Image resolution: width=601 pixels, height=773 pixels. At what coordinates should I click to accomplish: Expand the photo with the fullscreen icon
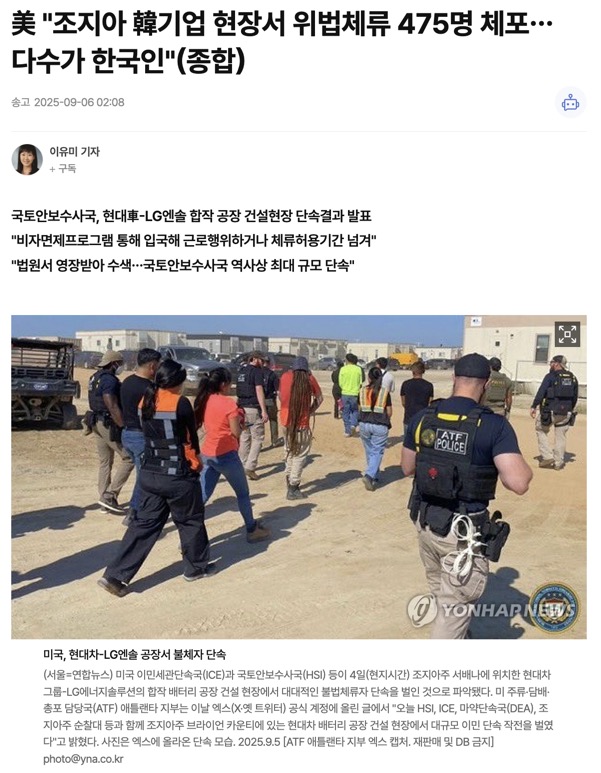tap(567, 334)
